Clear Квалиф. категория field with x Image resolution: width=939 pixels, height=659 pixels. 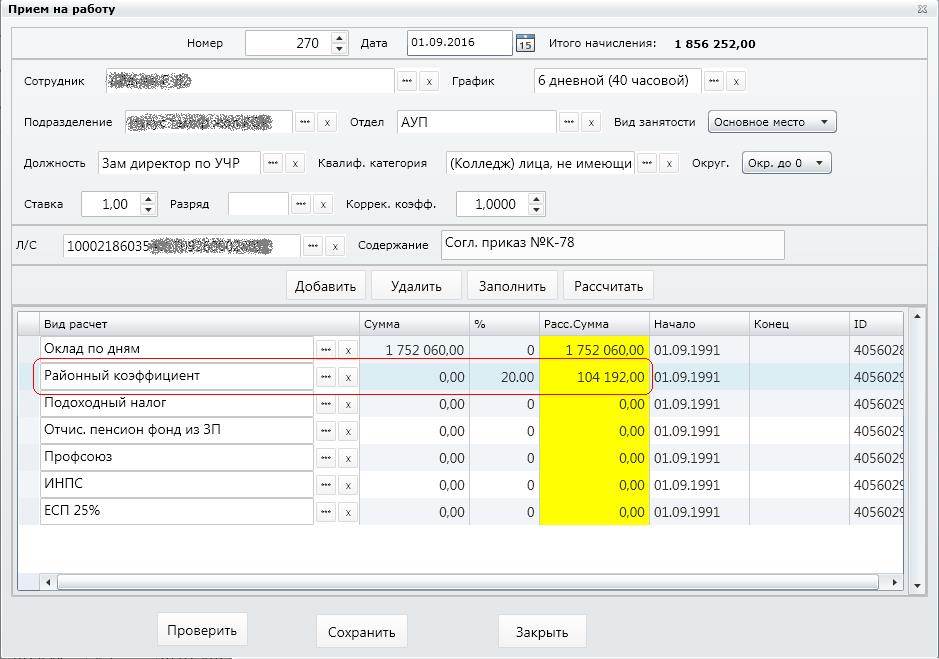[x=669, y=163]
